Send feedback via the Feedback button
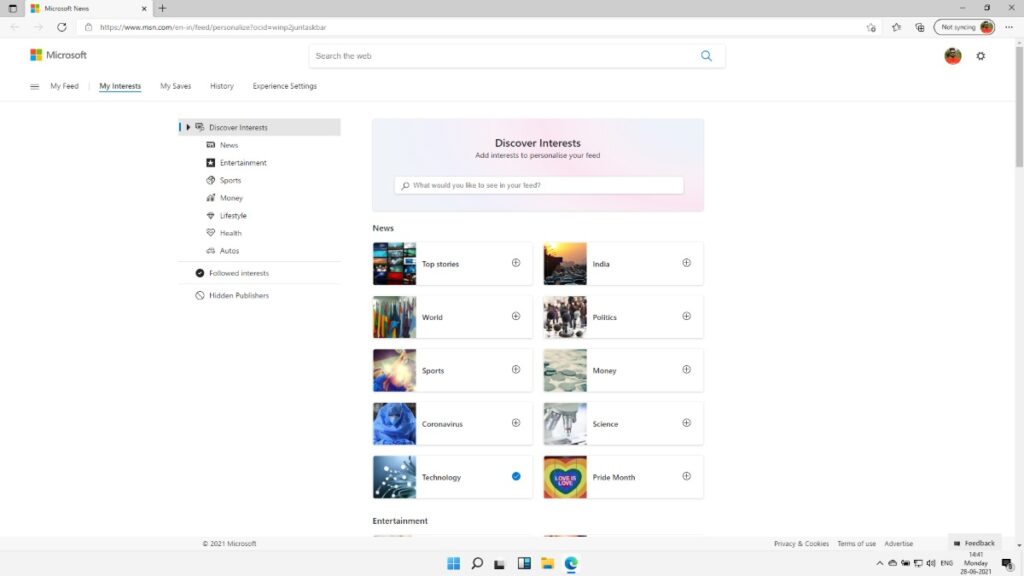 click(x=973, y=542)
